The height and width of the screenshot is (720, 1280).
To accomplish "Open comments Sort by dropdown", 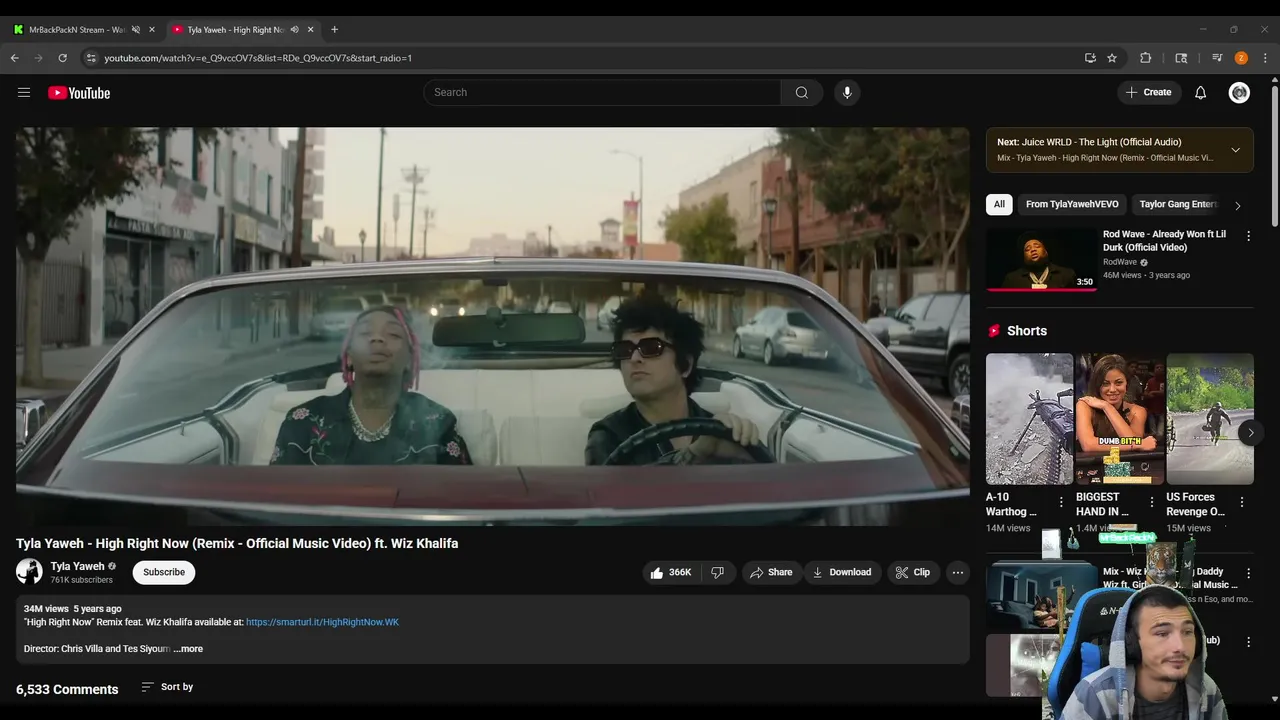I will tap(167, 687).
